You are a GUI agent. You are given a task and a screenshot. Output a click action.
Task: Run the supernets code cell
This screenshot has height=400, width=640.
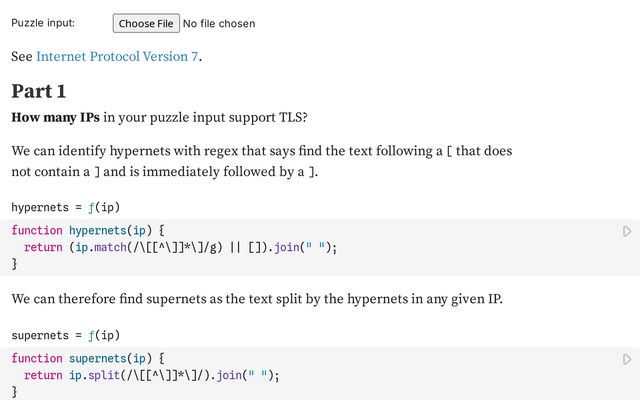tap(627, 359)
